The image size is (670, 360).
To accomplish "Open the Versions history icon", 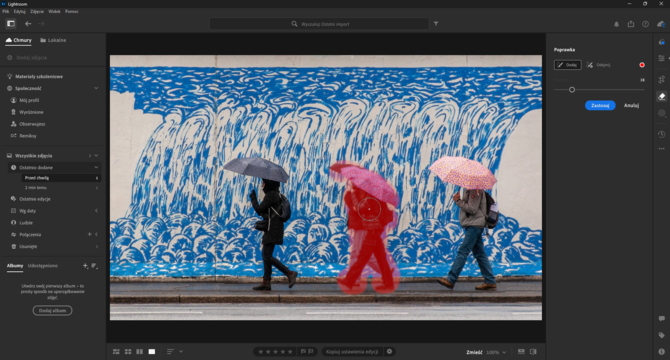I will 661,134.
